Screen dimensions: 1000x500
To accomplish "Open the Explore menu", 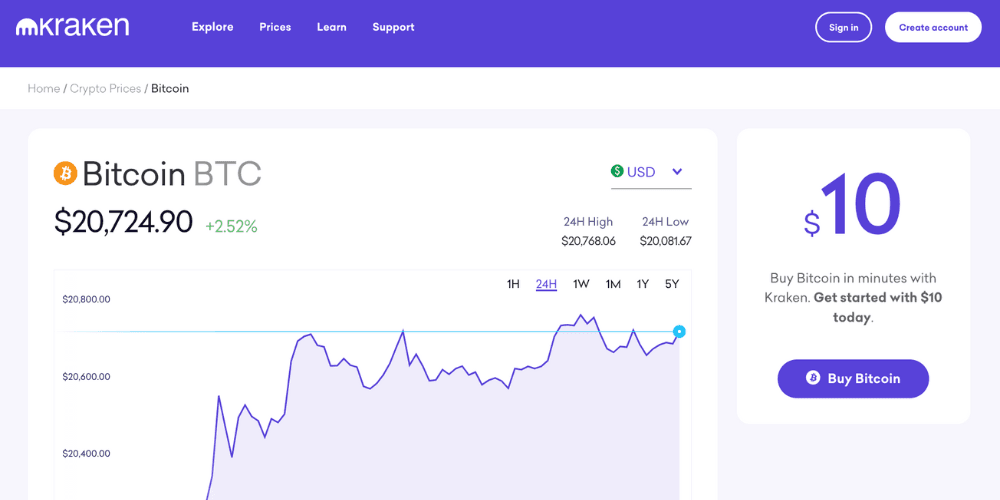I will point(212,27).
